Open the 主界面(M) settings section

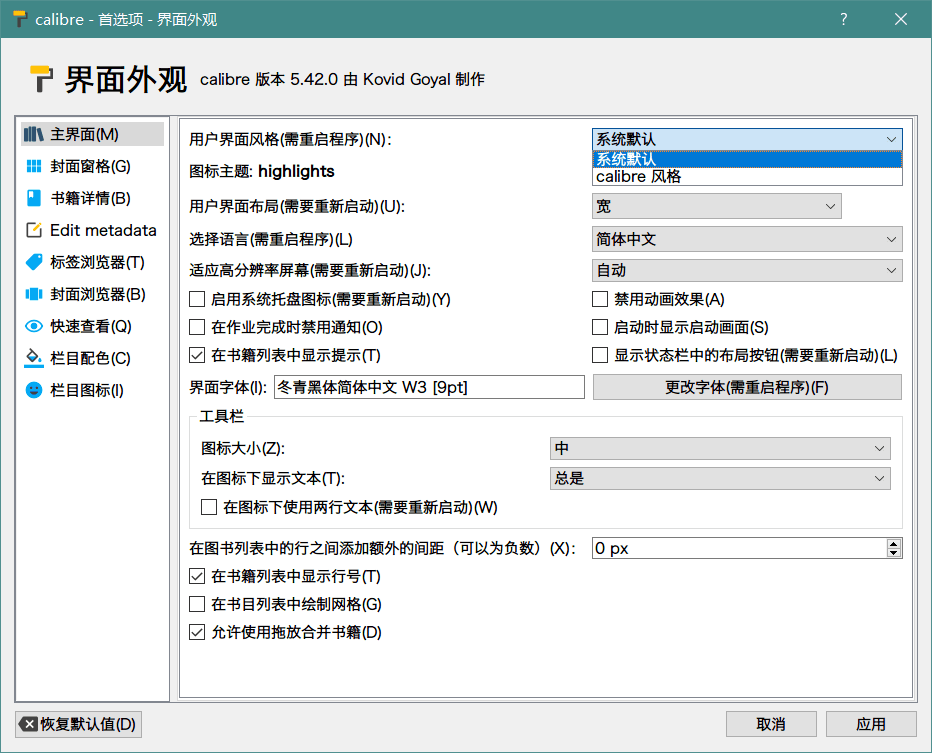pos(92,134)
